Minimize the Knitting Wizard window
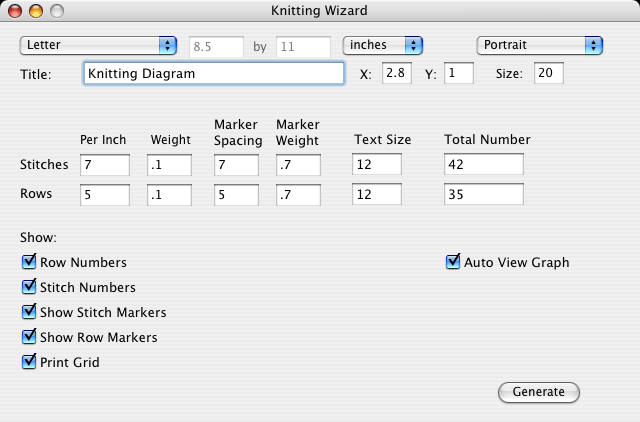The image size is (640, 422). pos(36,11)
